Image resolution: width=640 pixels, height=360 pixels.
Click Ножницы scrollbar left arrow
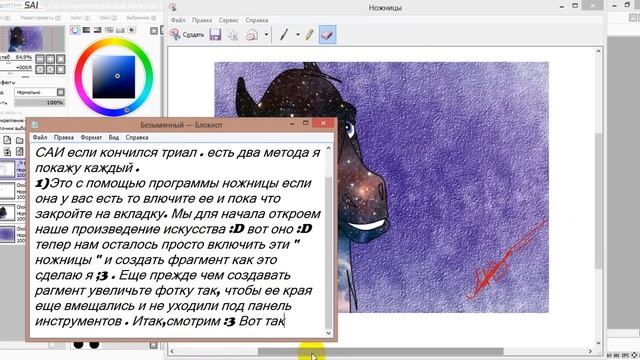click(x=172, y=351)
